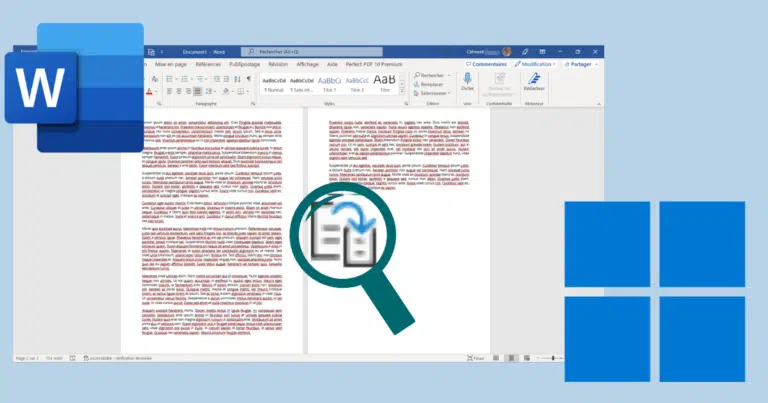Viewport: 768px width, 403px height.
Task: Open the Accessibilité checker status
Action: [118, 358]
